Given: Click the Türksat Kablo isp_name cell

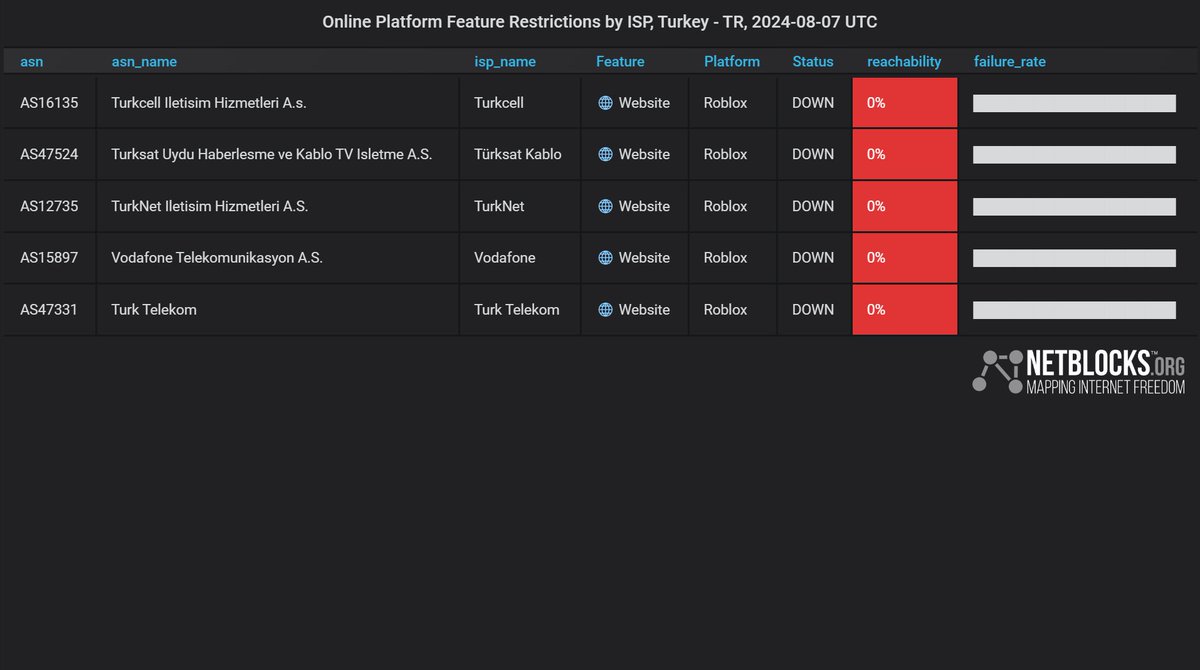Looking at the screenshot, I should click(518, 154).
